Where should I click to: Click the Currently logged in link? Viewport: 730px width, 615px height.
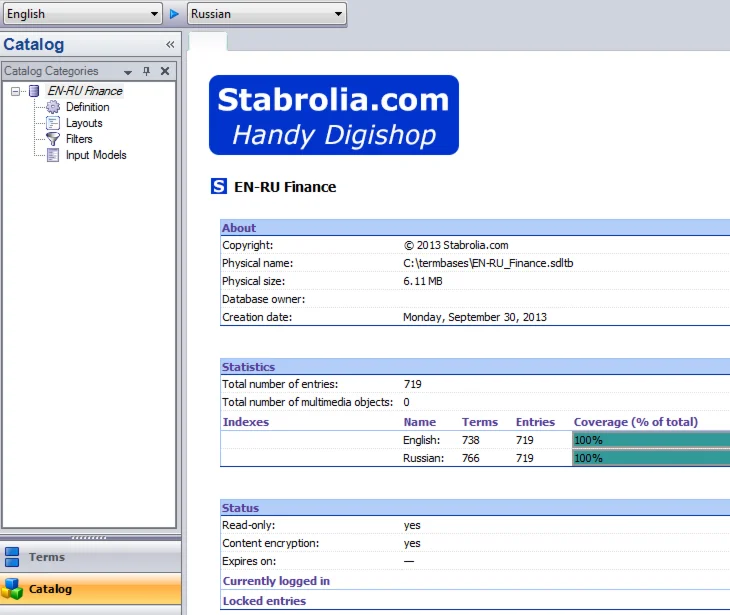tap(276, 581)
